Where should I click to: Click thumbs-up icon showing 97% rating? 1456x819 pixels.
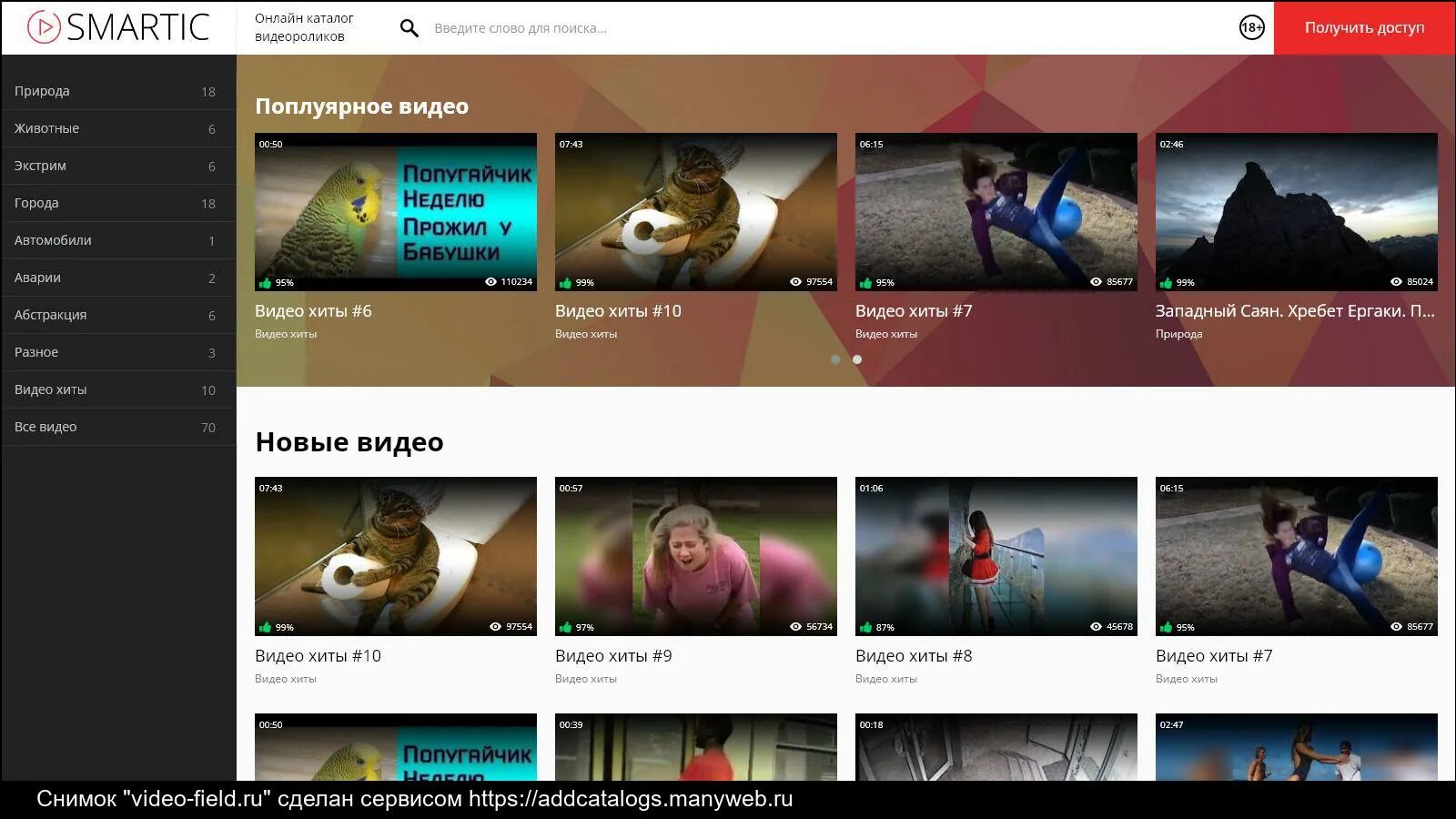click(x=566, y=627)
